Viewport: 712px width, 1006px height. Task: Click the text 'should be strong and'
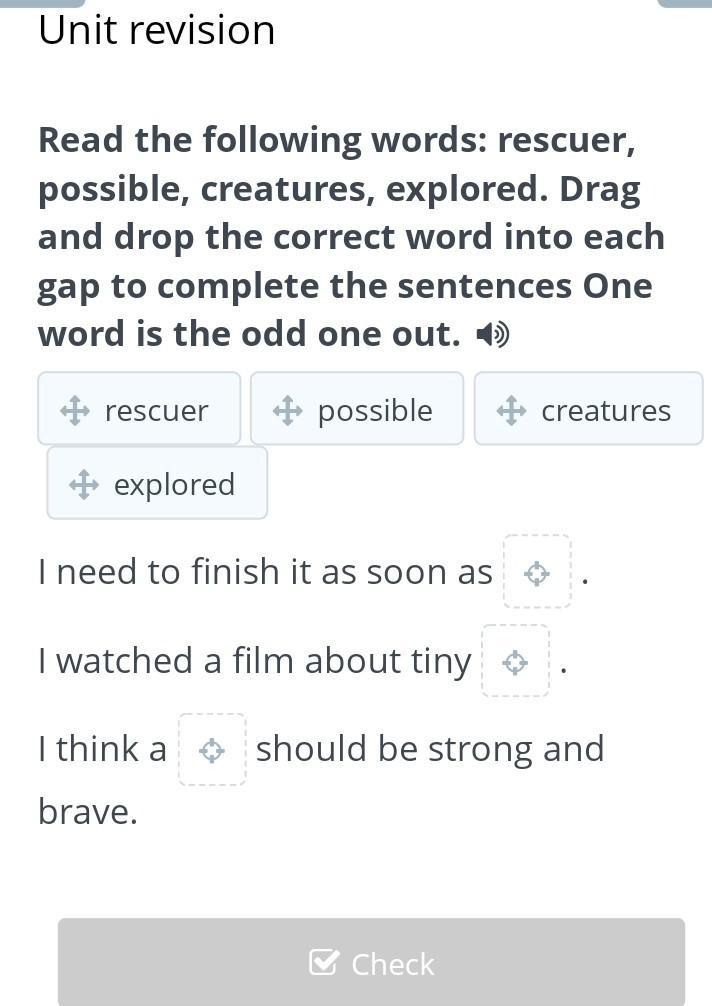(430, 750)
